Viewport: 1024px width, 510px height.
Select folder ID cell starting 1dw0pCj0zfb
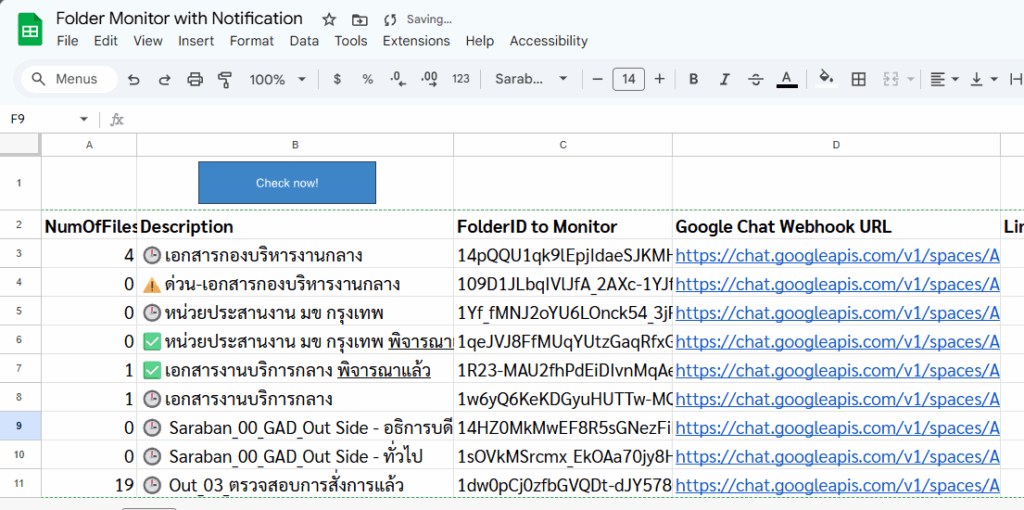563,485
